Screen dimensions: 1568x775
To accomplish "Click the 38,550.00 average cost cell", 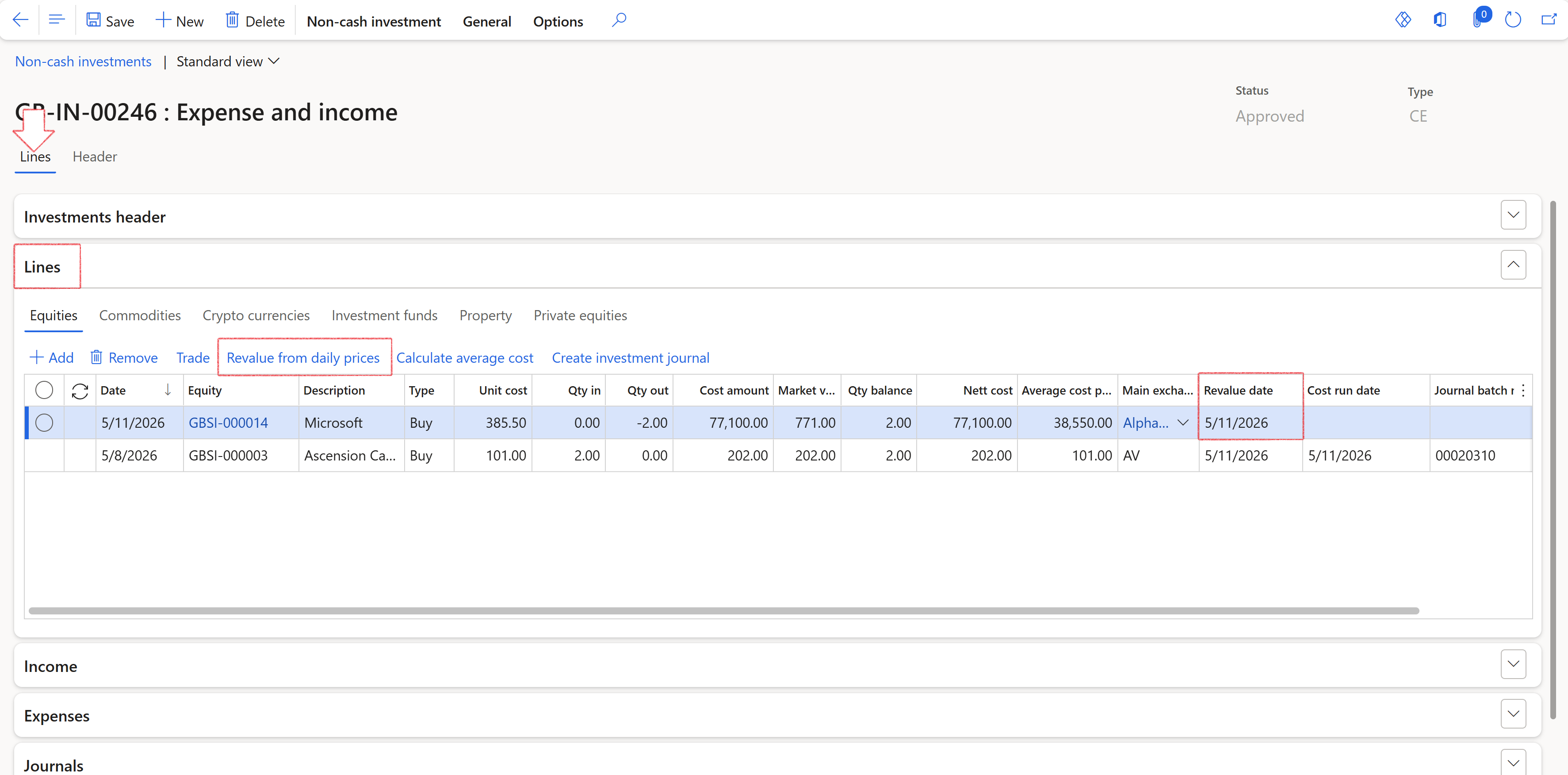I will 1067,422.
